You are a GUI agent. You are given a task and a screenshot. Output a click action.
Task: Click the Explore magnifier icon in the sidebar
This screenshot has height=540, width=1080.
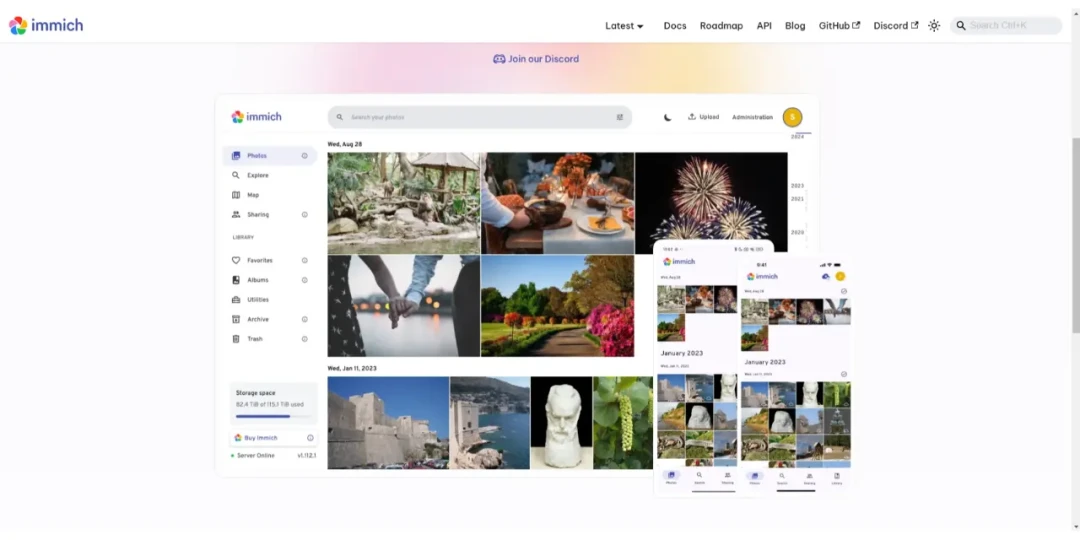[x=236, y=175]
